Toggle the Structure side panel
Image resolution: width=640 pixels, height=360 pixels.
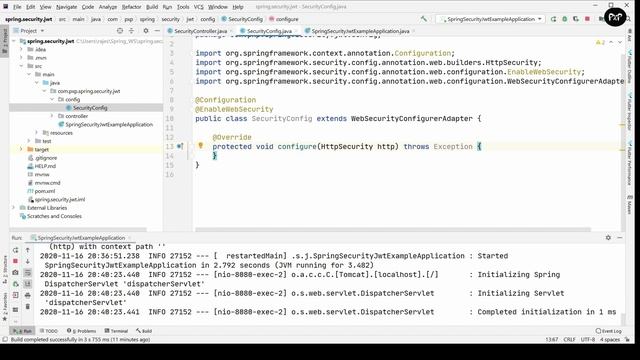(x=5, y=269)
